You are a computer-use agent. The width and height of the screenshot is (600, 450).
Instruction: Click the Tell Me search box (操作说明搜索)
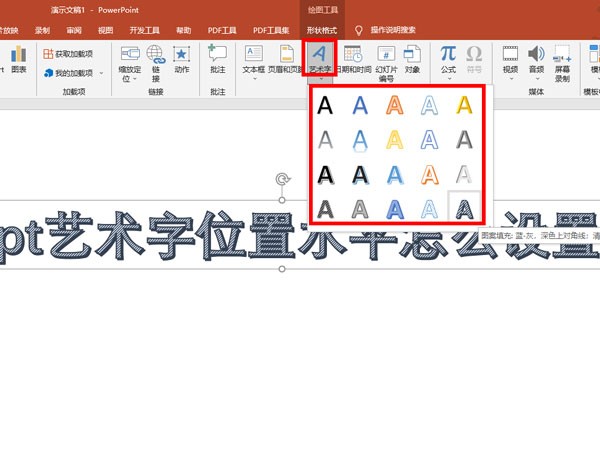click(x=393, y=30)
